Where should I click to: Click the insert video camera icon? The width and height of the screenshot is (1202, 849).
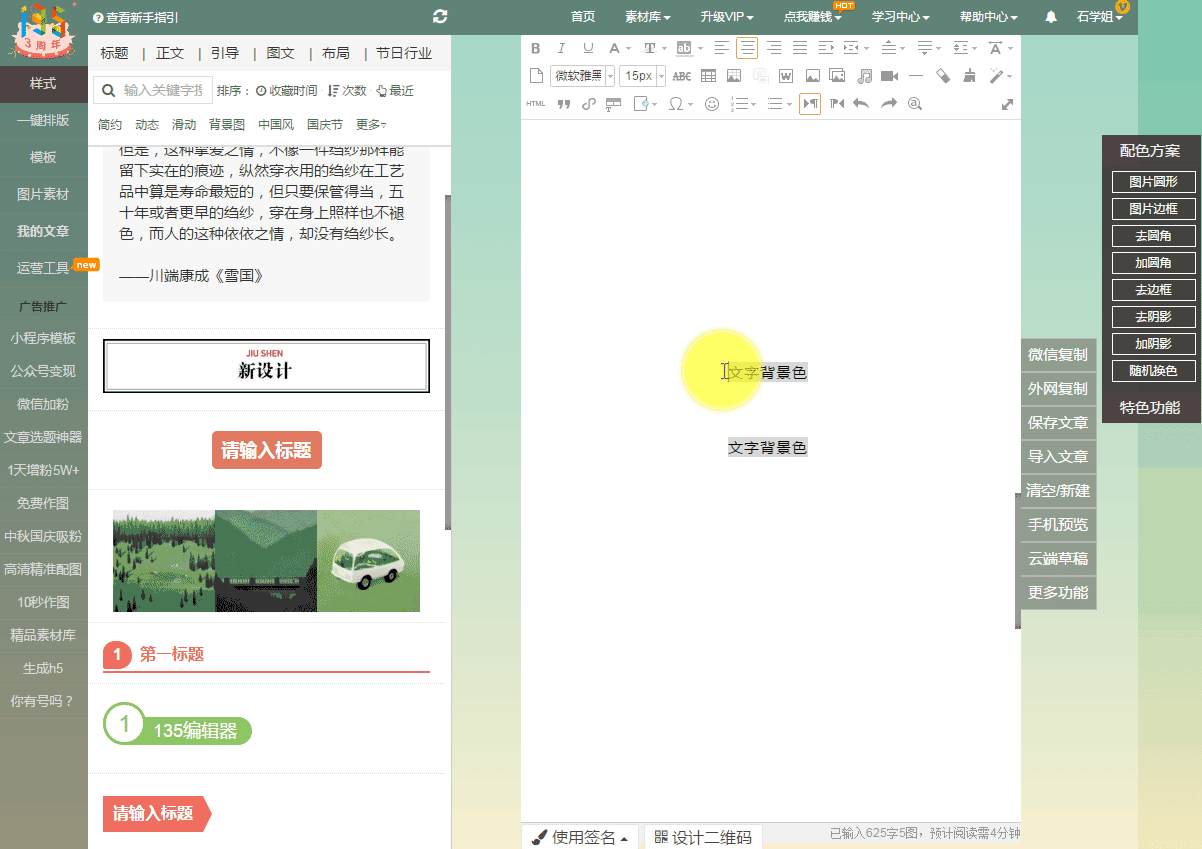(889, 76)
